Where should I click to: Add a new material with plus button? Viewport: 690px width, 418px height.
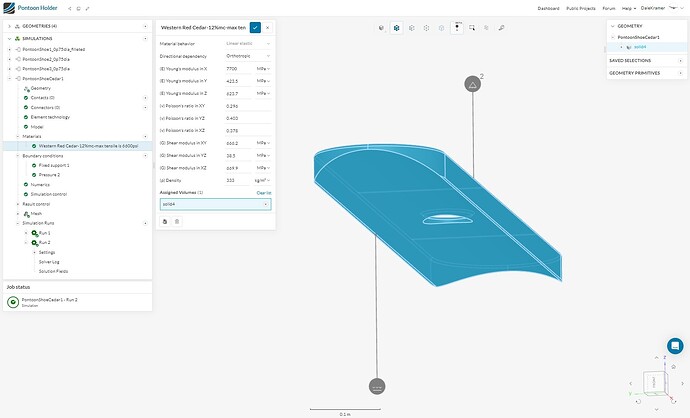146,136
